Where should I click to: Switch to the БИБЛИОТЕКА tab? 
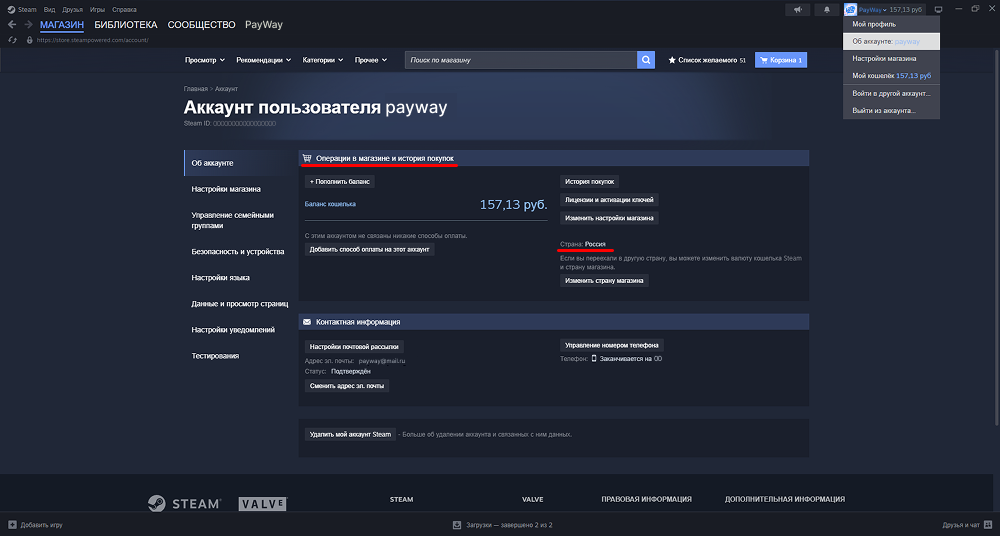[126, 25]
